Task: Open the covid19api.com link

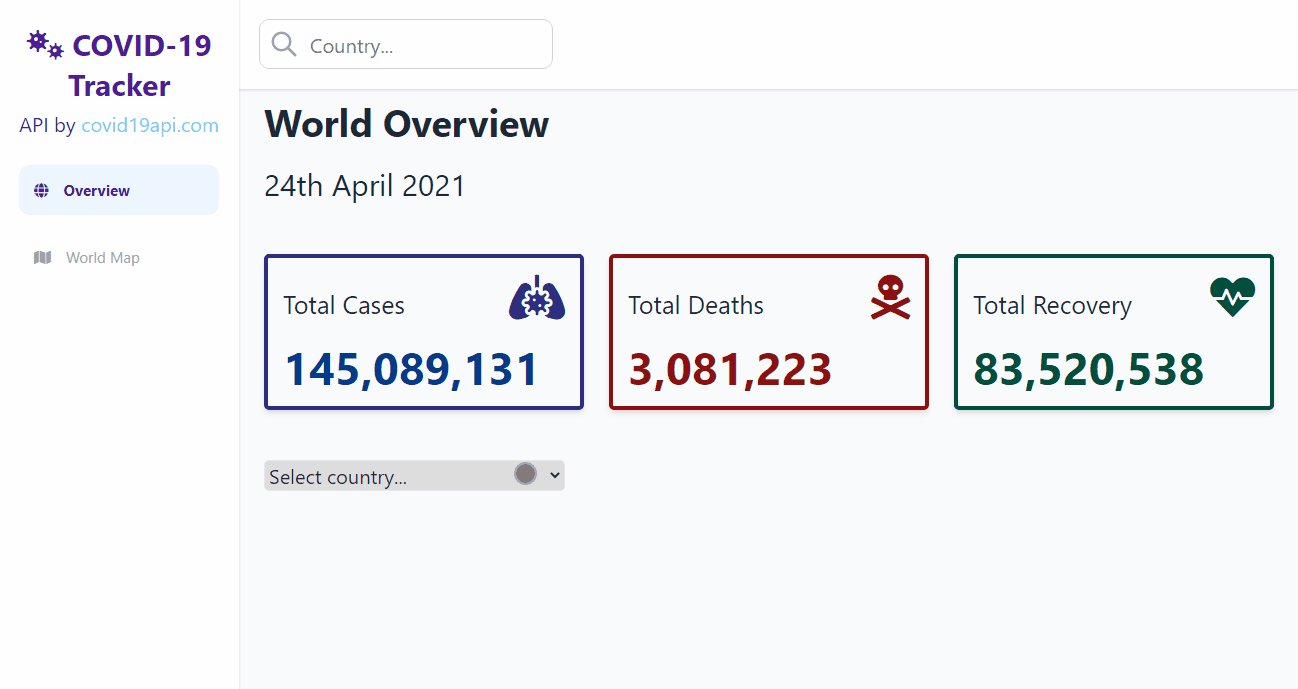Action: coord(149,126)
